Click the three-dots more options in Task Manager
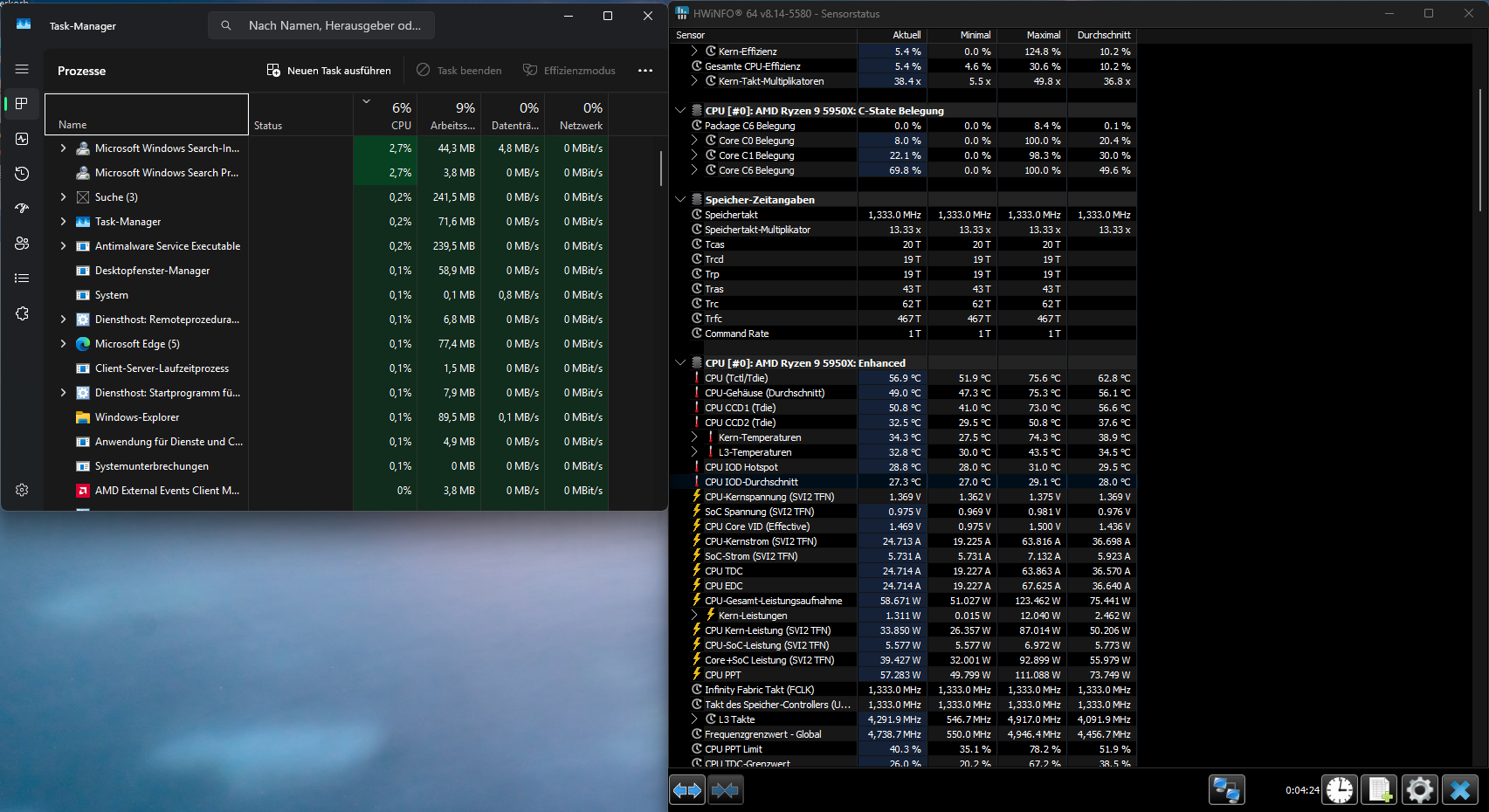Image resolution: width=1489 pixels, height=812 pixels. pyautogui.click(x=645, y=71)
